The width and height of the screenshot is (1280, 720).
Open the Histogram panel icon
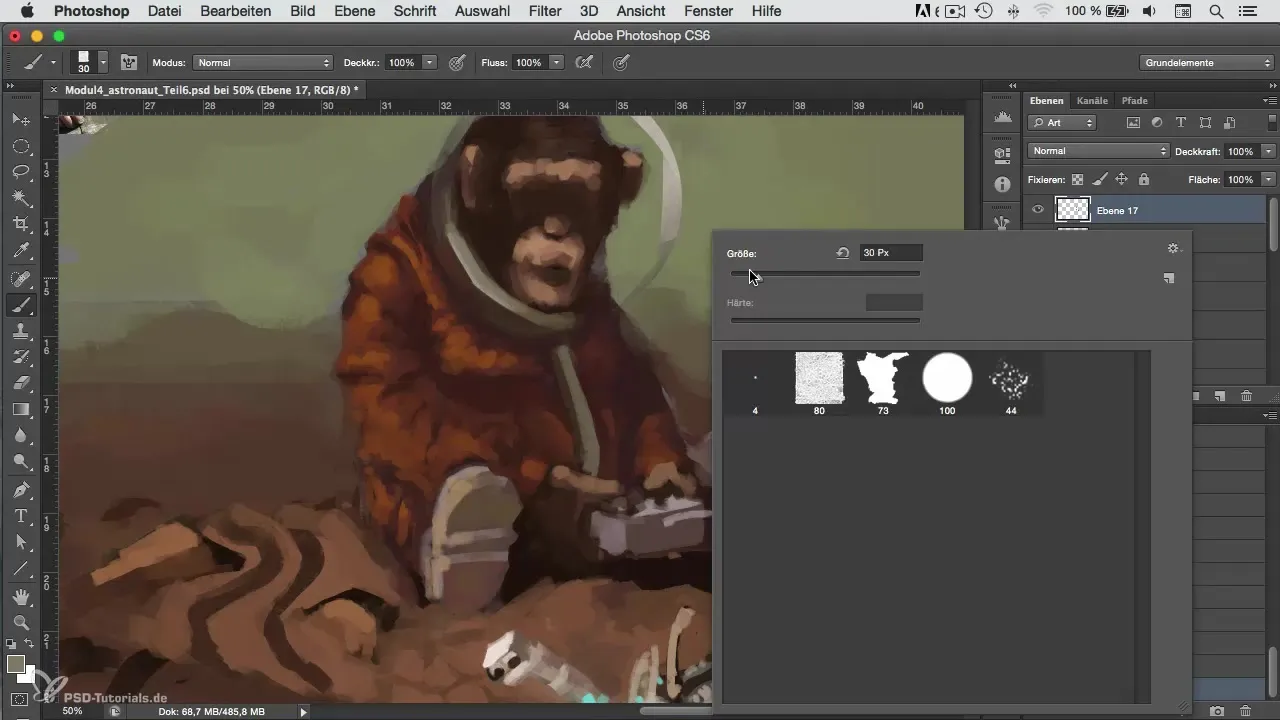[x=1002, y=119]
